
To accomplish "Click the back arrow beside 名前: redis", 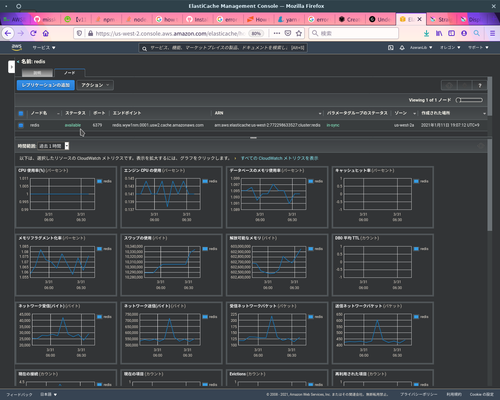I will coord(18,62).
